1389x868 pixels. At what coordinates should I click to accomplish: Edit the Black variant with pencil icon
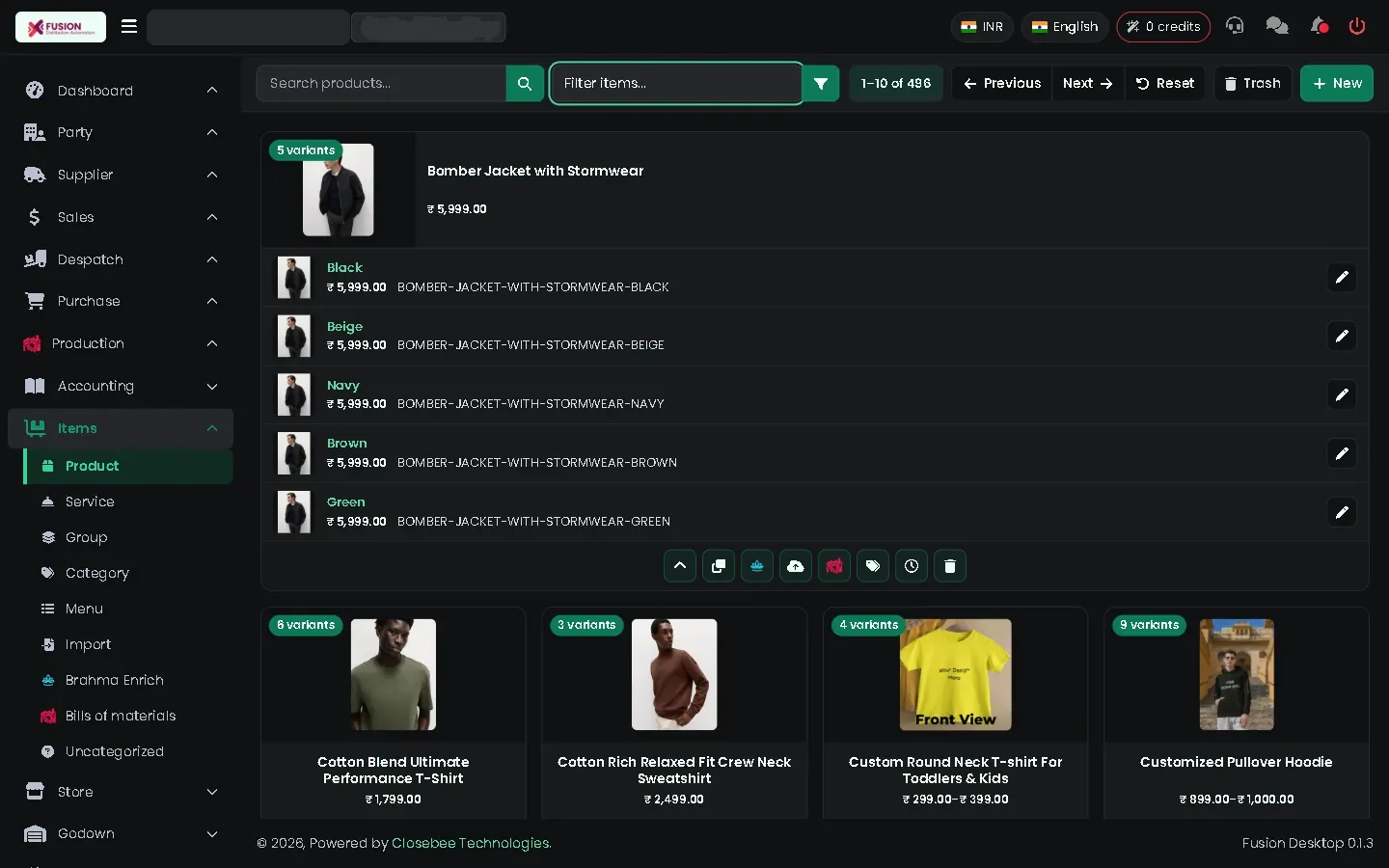click(1342, 278)
